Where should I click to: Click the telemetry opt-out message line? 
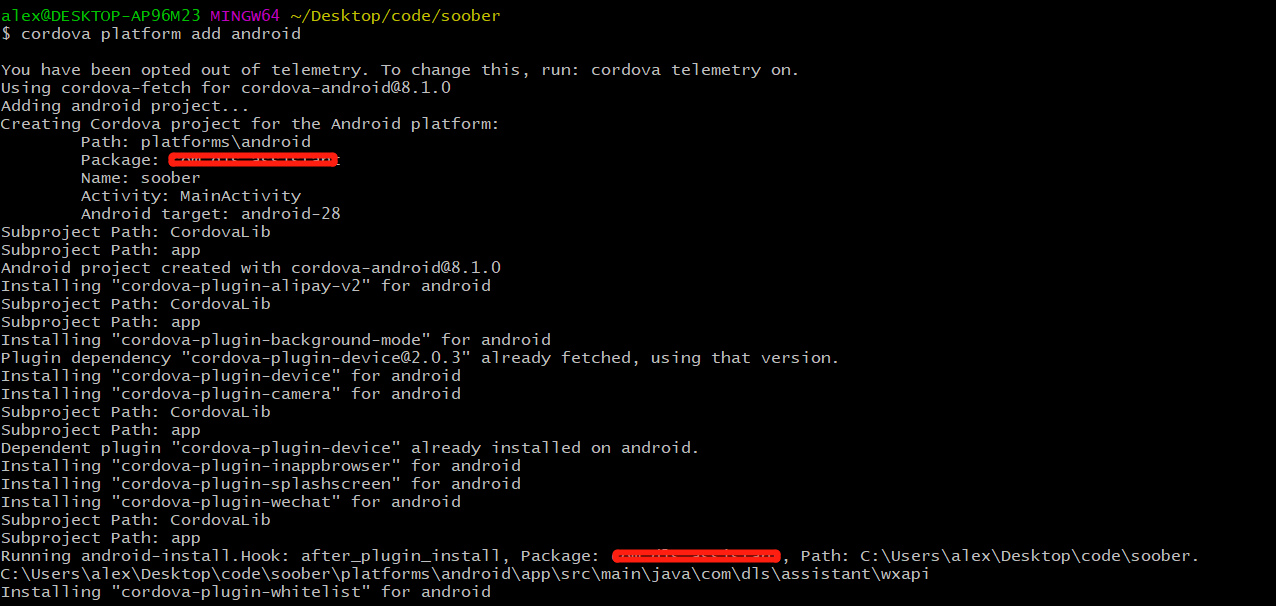click(400, 70)
